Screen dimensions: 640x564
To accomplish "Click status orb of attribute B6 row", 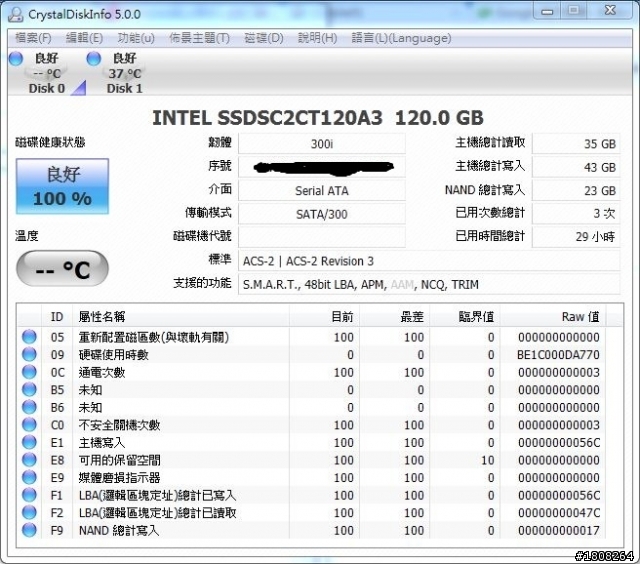I will [x=29, y=407].
